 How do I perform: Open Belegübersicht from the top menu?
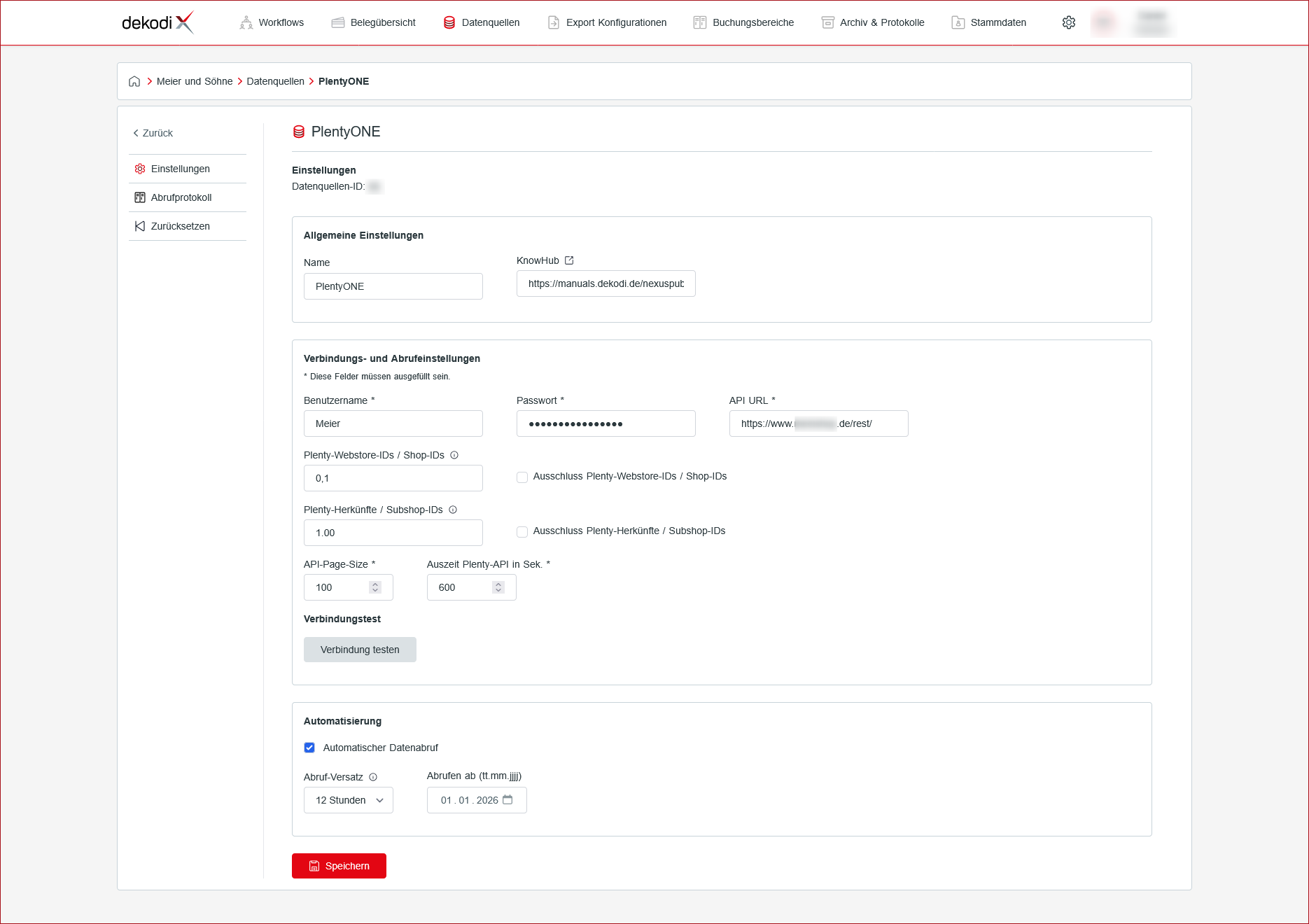(x=373, y=22)
